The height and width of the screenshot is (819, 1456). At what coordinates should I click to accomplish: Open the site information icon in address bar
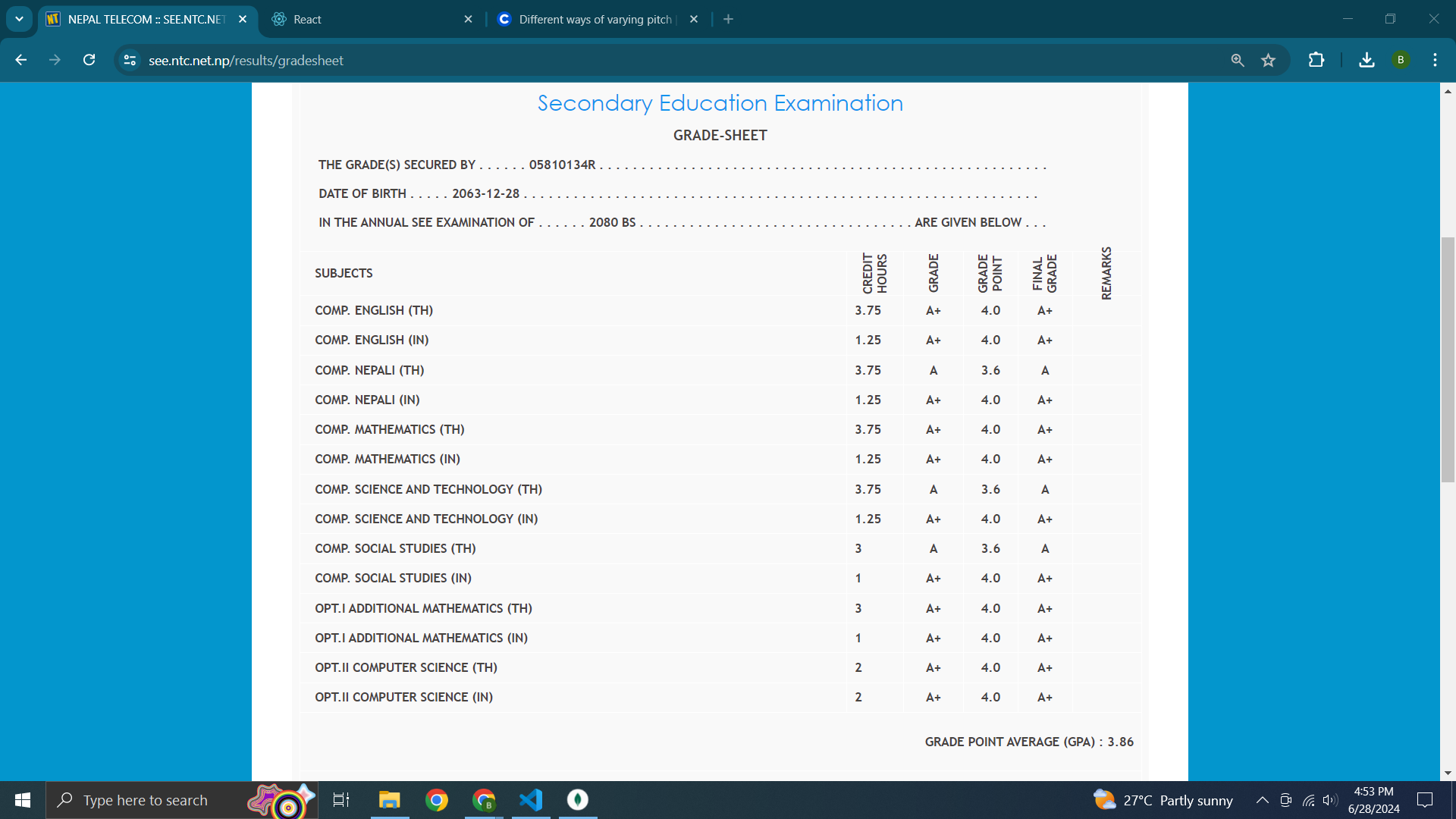point(130,60)
